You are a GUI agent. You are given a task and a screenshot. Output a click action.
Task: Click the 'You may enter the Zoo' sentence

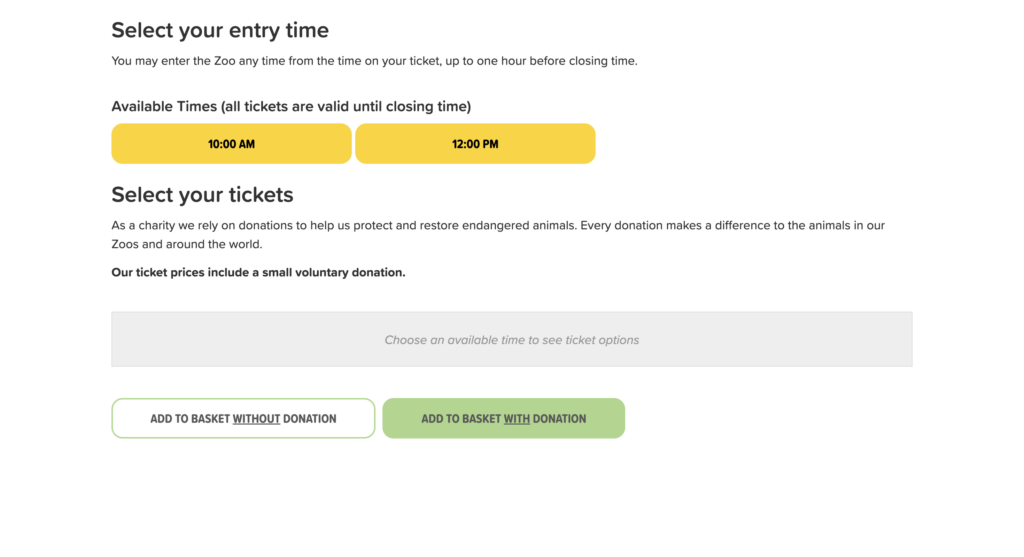(374, 61)
